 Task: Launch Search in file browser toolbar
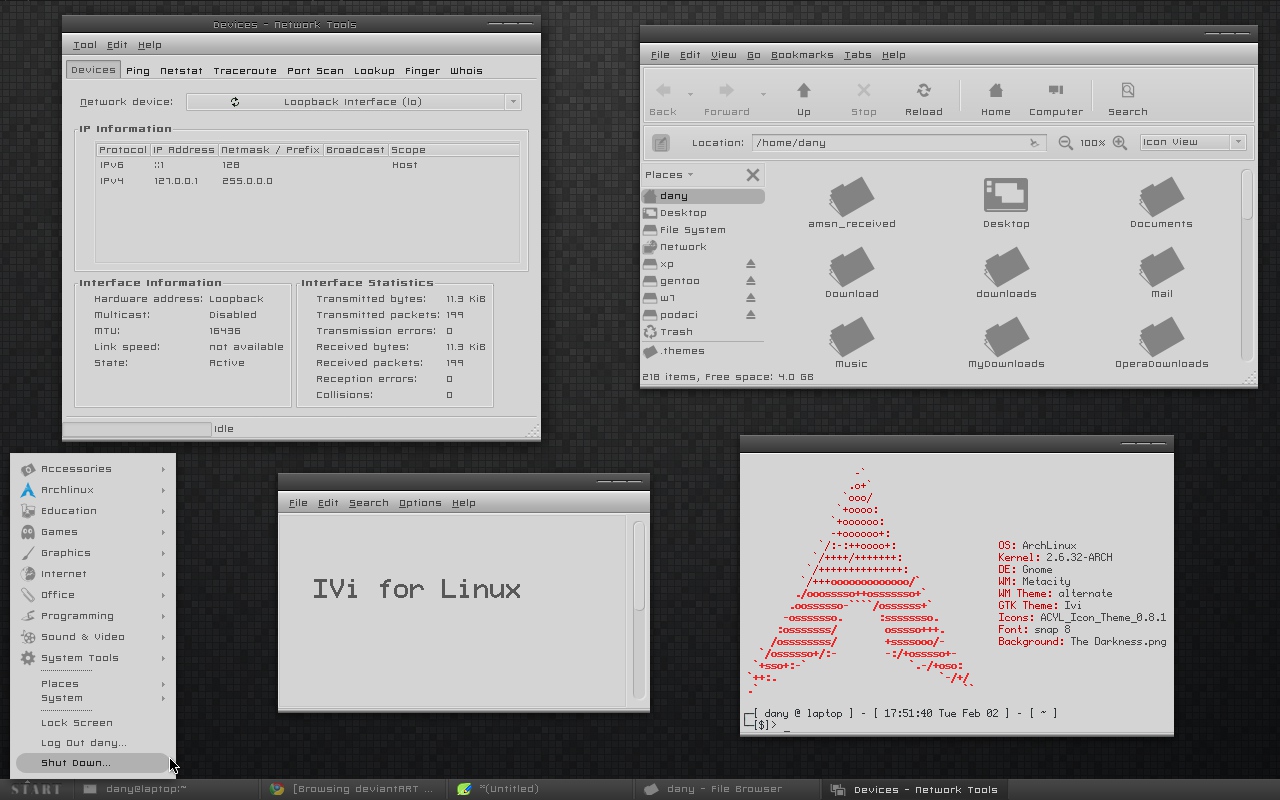[x=1127, y=99]
